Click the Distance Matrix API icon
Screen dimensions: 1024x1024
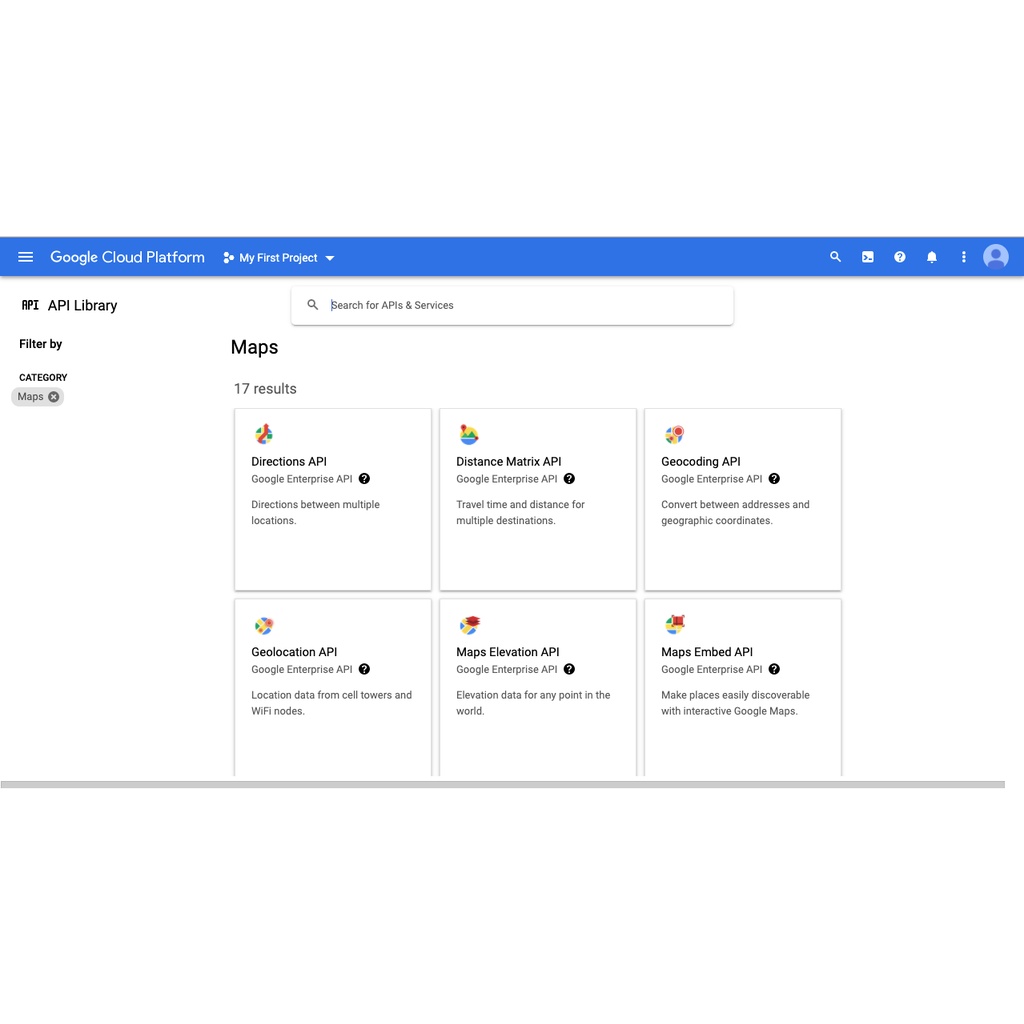click(468, 434)
